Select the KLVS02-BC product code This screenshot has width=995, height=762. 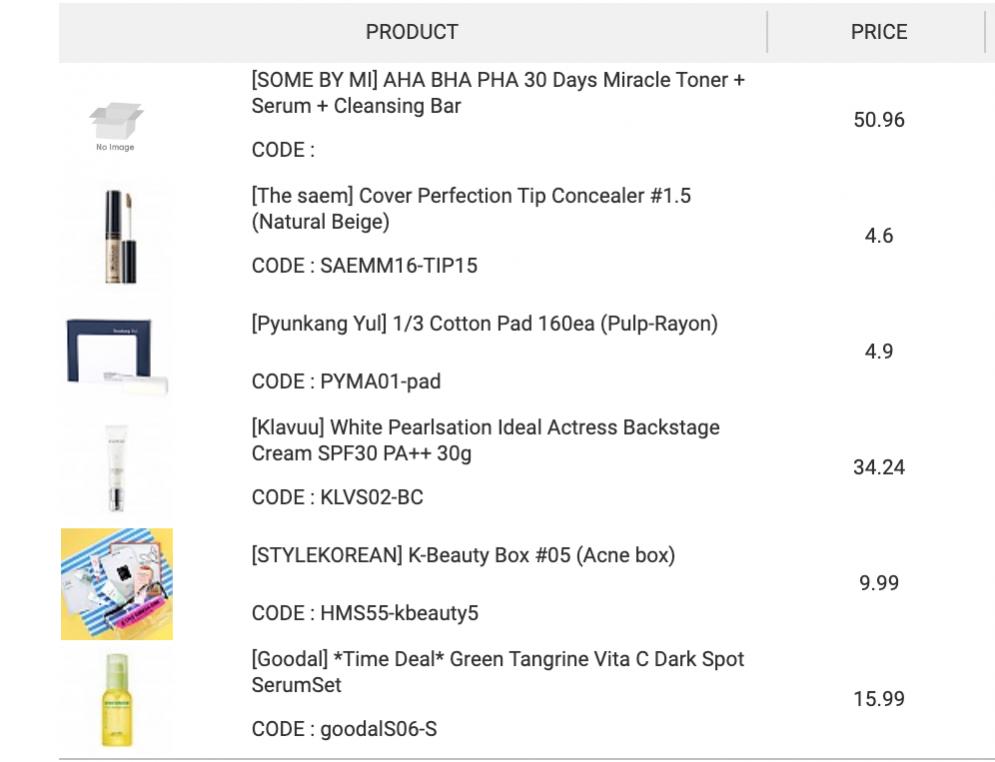click(371, 497)
